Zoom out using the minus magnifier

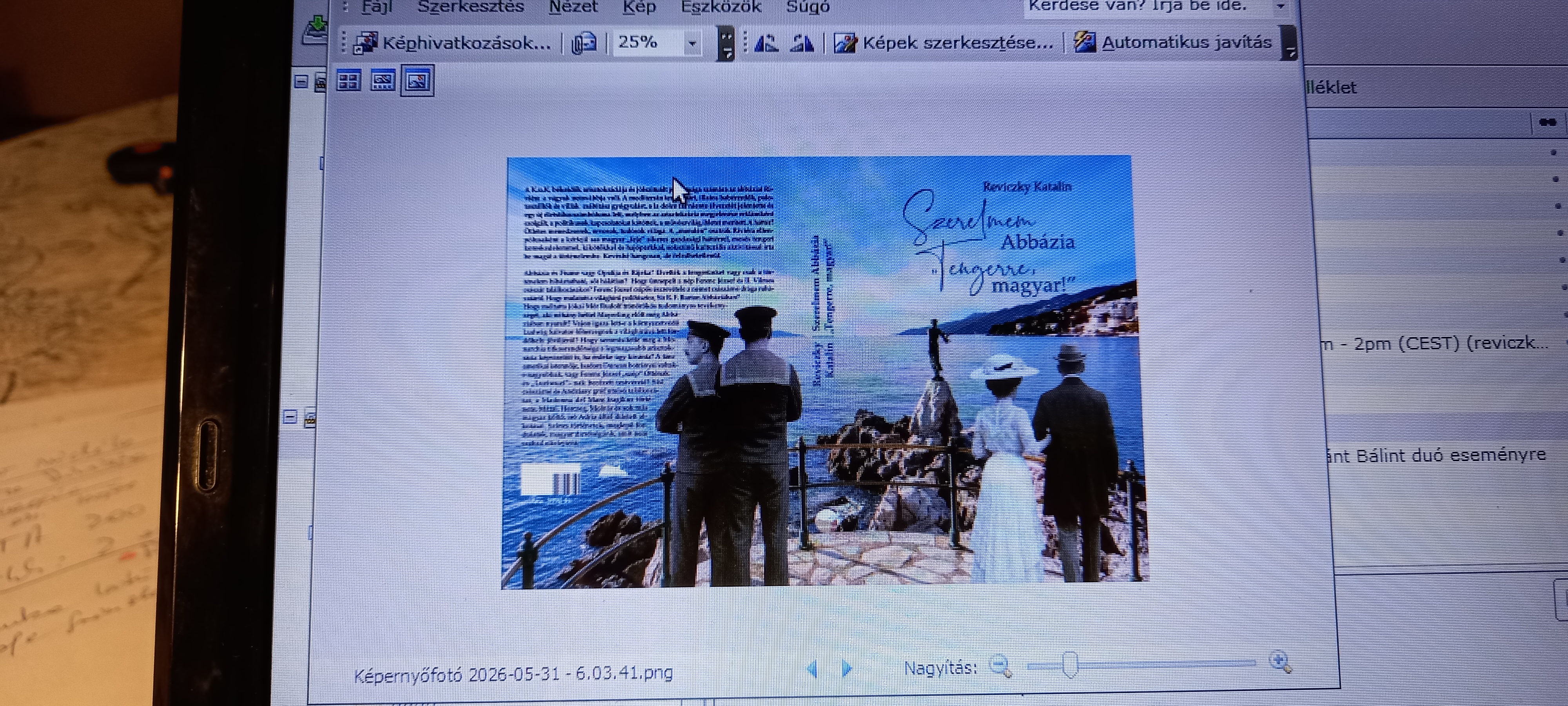click(x=1001, y=666)
